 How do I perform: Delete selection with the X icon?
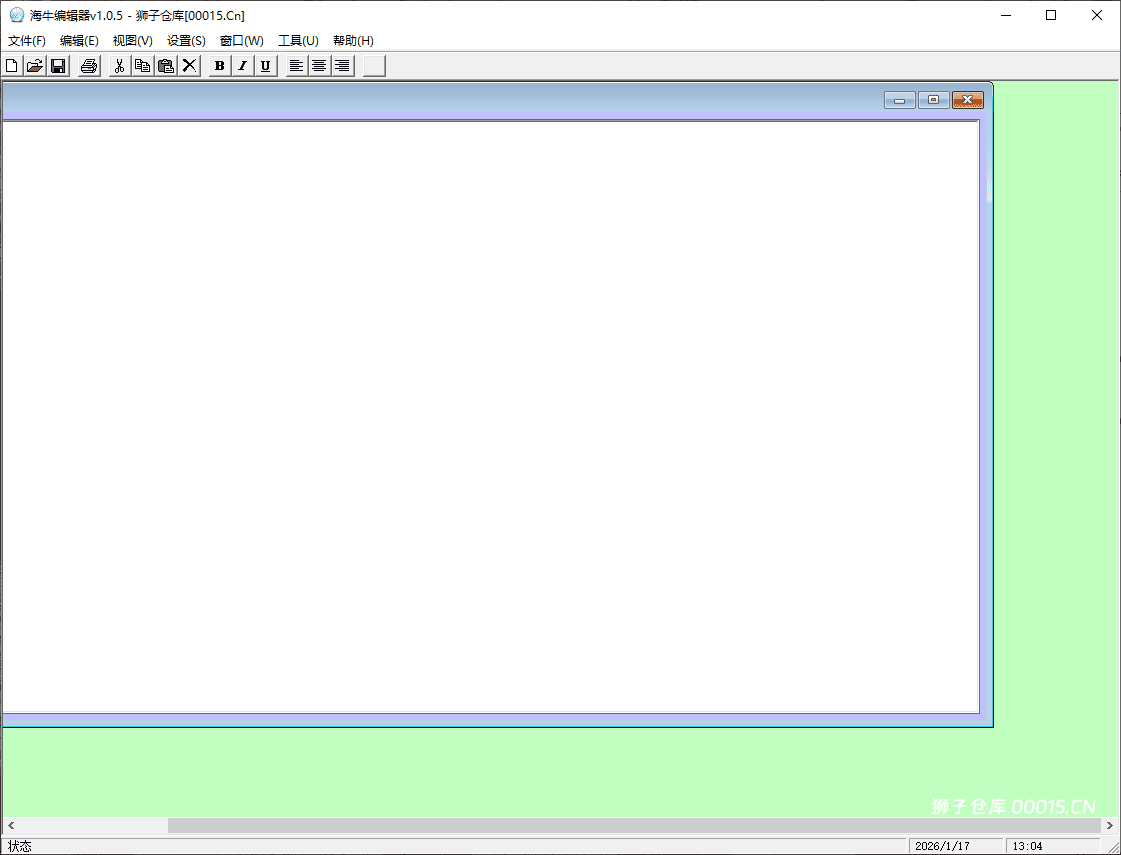click(x=189, y=66)
